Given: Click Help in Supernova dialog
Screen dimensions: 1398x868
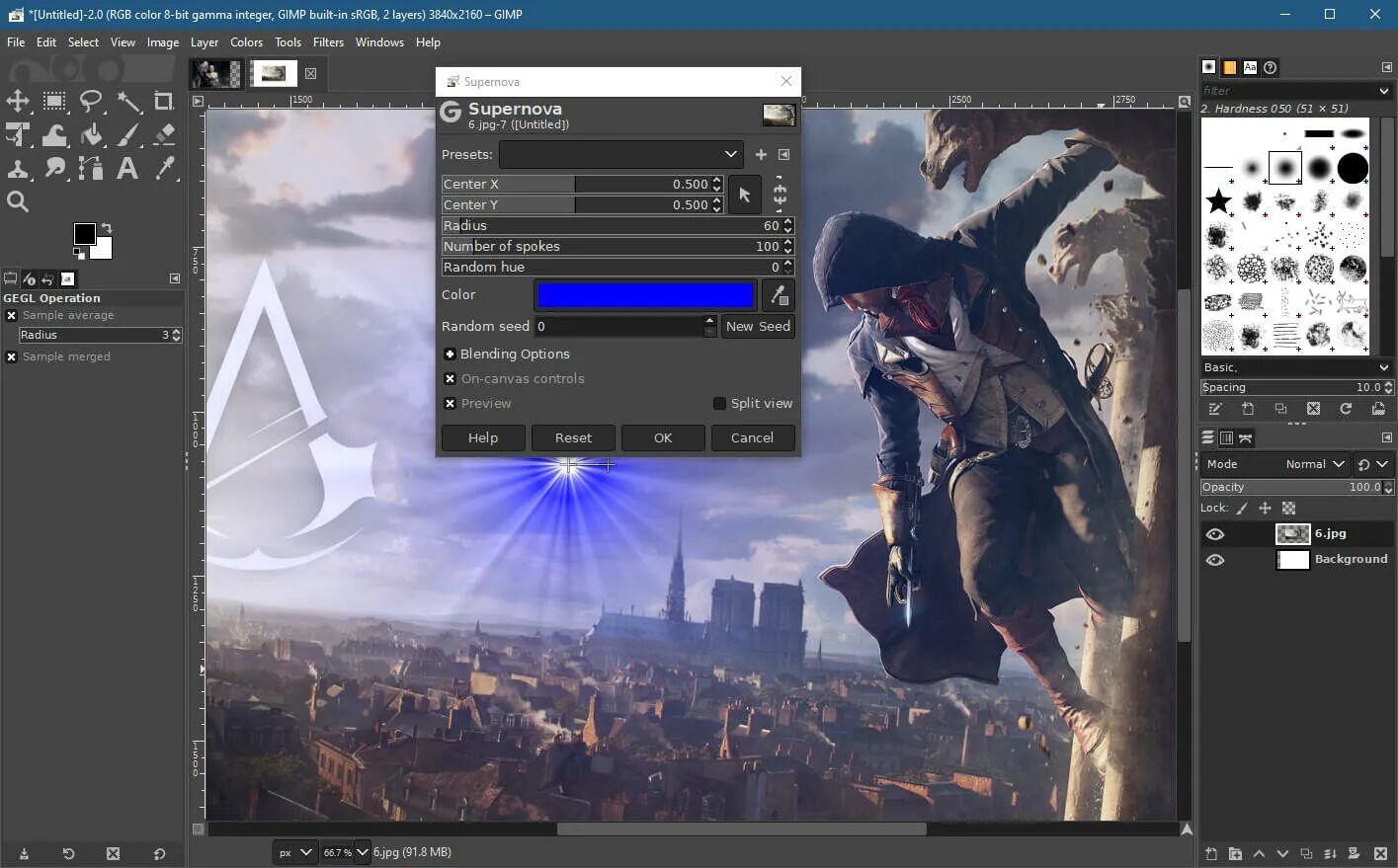Looking at the screenshot, I should coord(483,438).
